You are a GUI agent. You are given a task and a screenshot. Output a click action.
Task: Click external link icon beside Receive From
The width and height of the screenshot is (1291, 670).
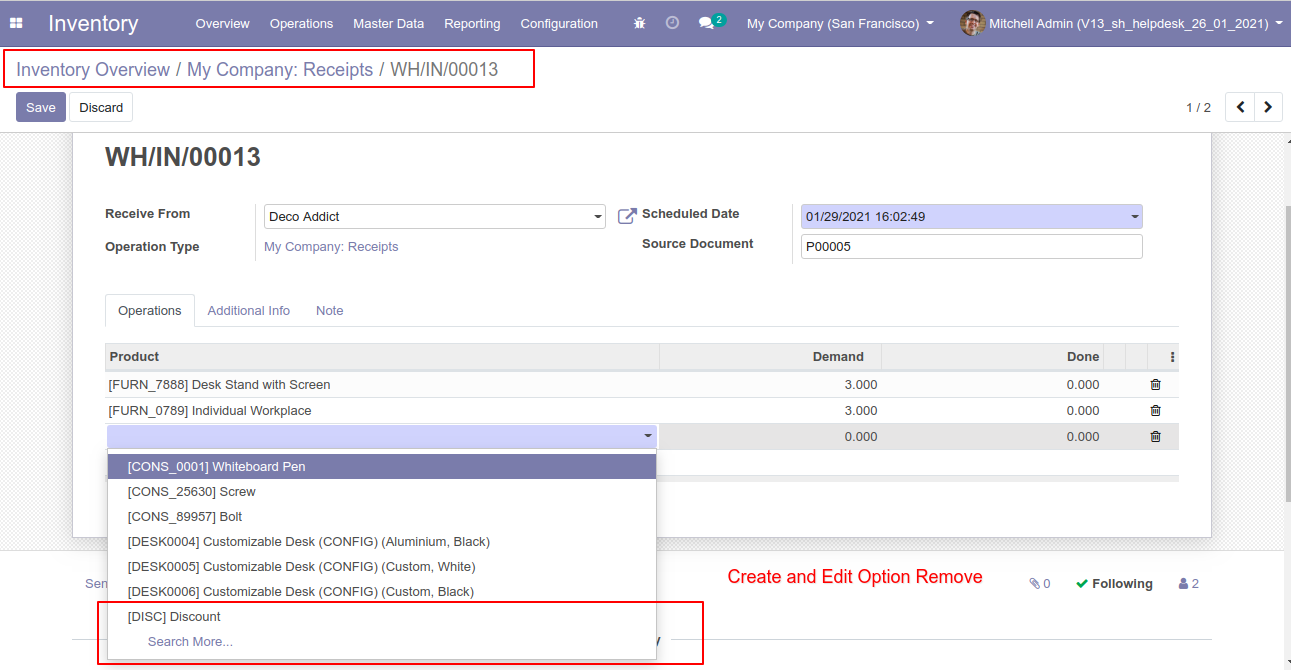coord(627,216)
